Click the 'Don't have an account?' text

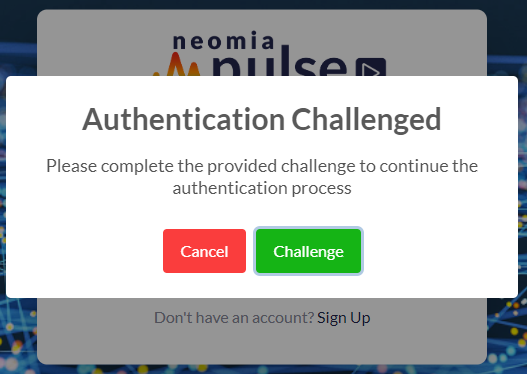234,318
